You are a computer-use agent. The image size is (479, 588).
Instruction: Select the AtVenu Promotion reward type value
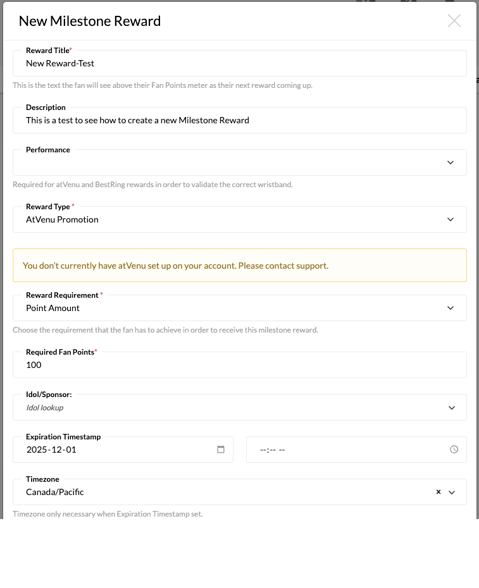(62, 219)
